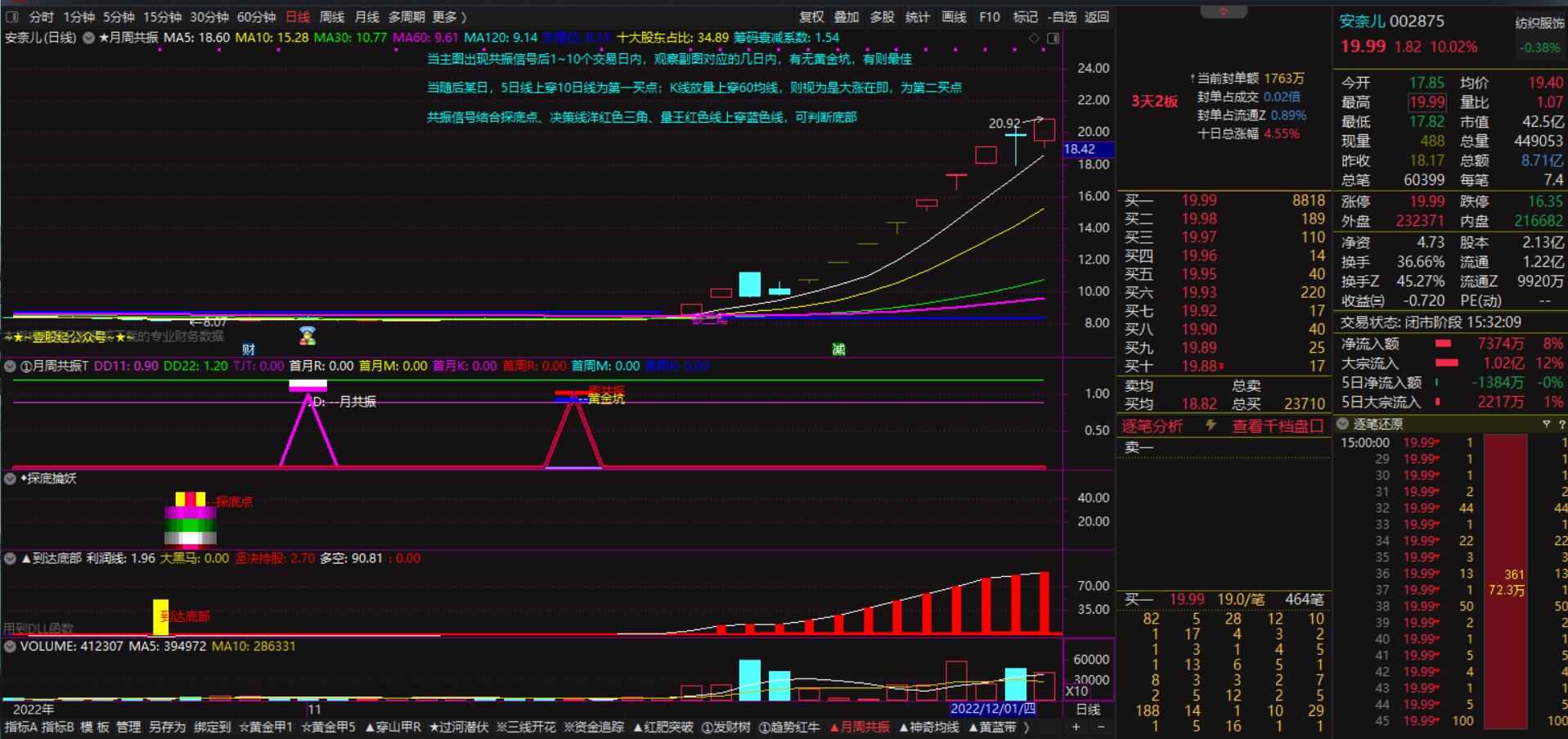Click the 返回 button at top right
The image size is (1568, 739).
(x=1096, y=16)
